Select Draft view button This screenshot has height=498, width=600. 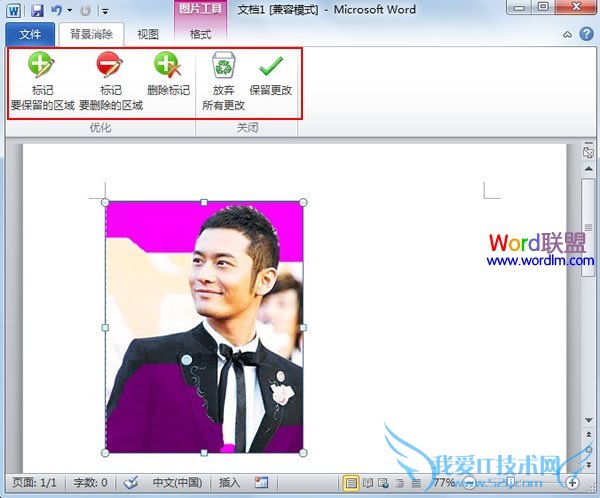pos(416,483)
